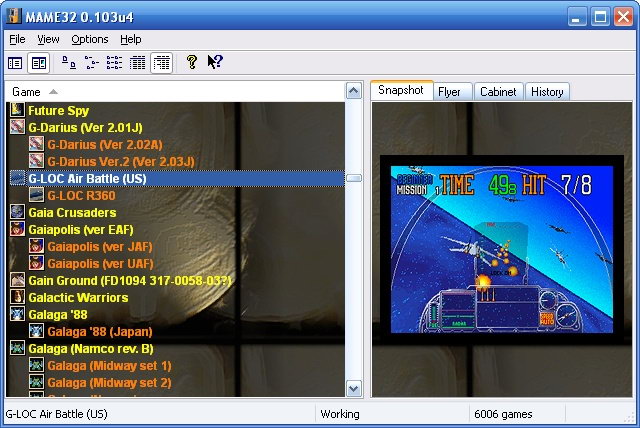640x428 pixels.
Task: Switch to details view
Action: coord(138,63)
